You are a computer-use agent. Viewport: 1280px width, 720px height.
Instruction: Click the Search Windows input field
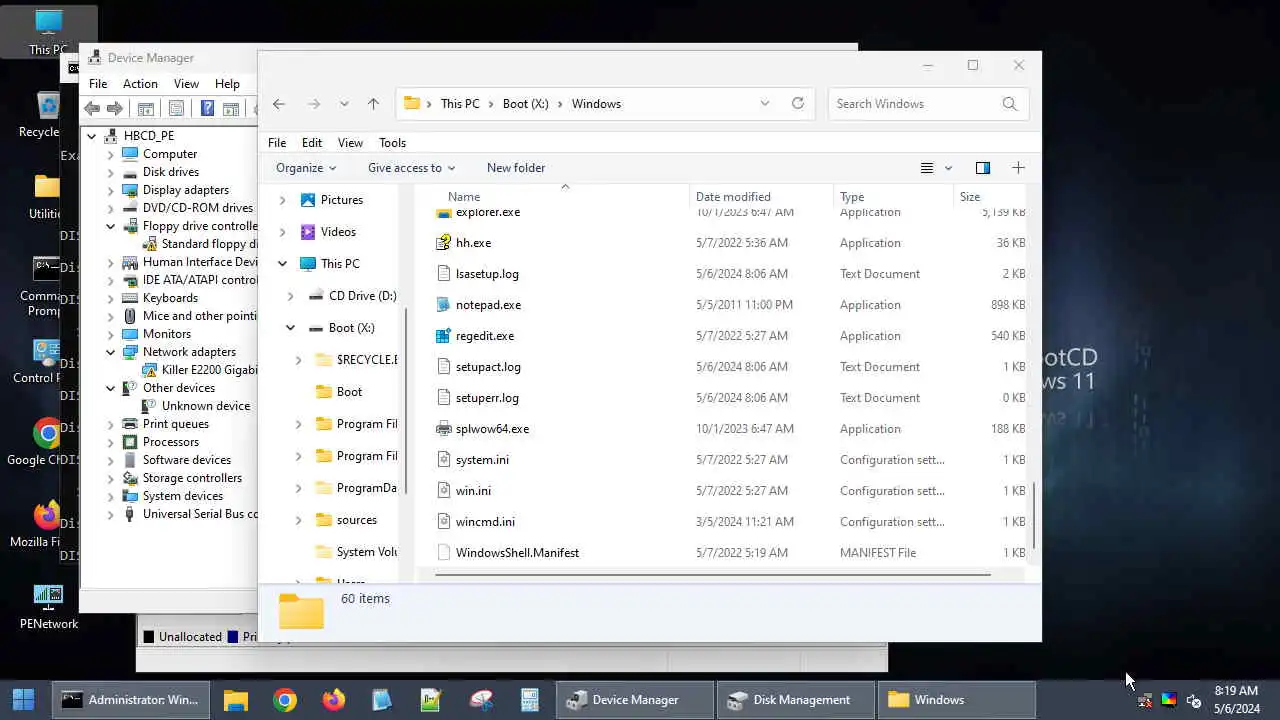pyautogui.click(x=913, y=104)
